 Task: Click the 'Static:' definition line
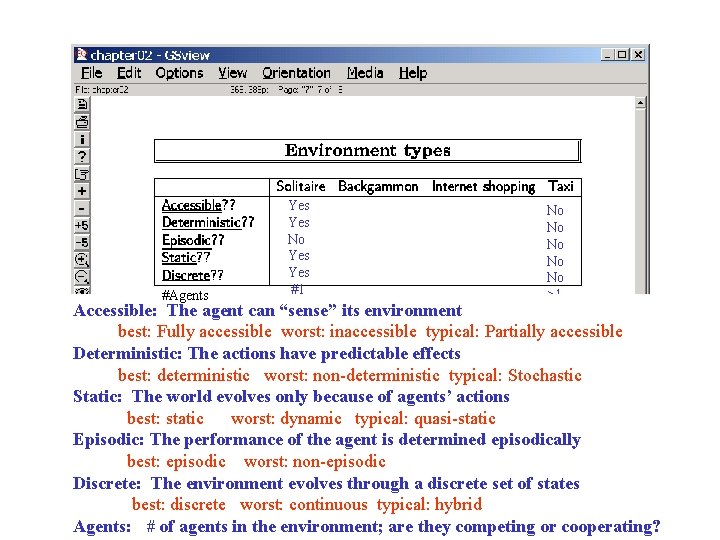[291, 397]
